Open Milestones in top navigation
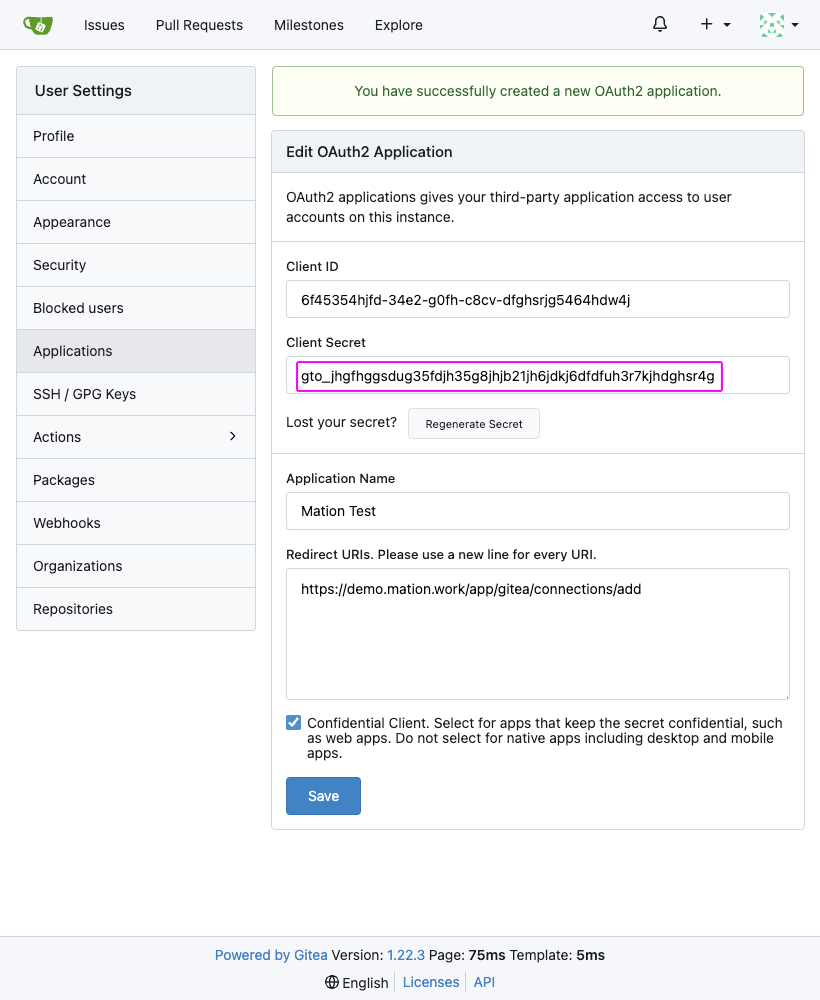The image size is (820, 1000). [309, 25]
